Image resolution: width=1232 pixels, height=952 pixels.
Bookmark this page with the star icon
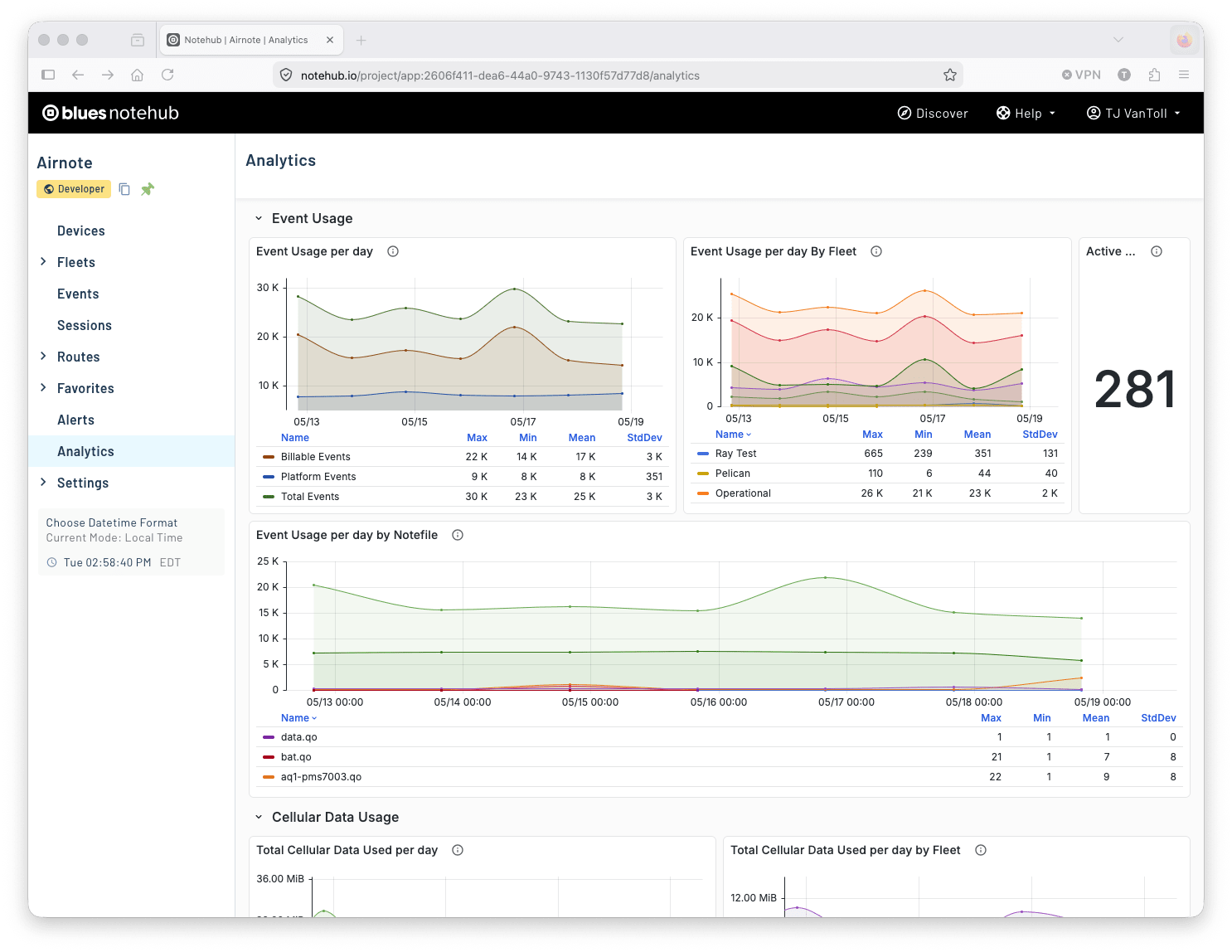click(x=950, y=75)
